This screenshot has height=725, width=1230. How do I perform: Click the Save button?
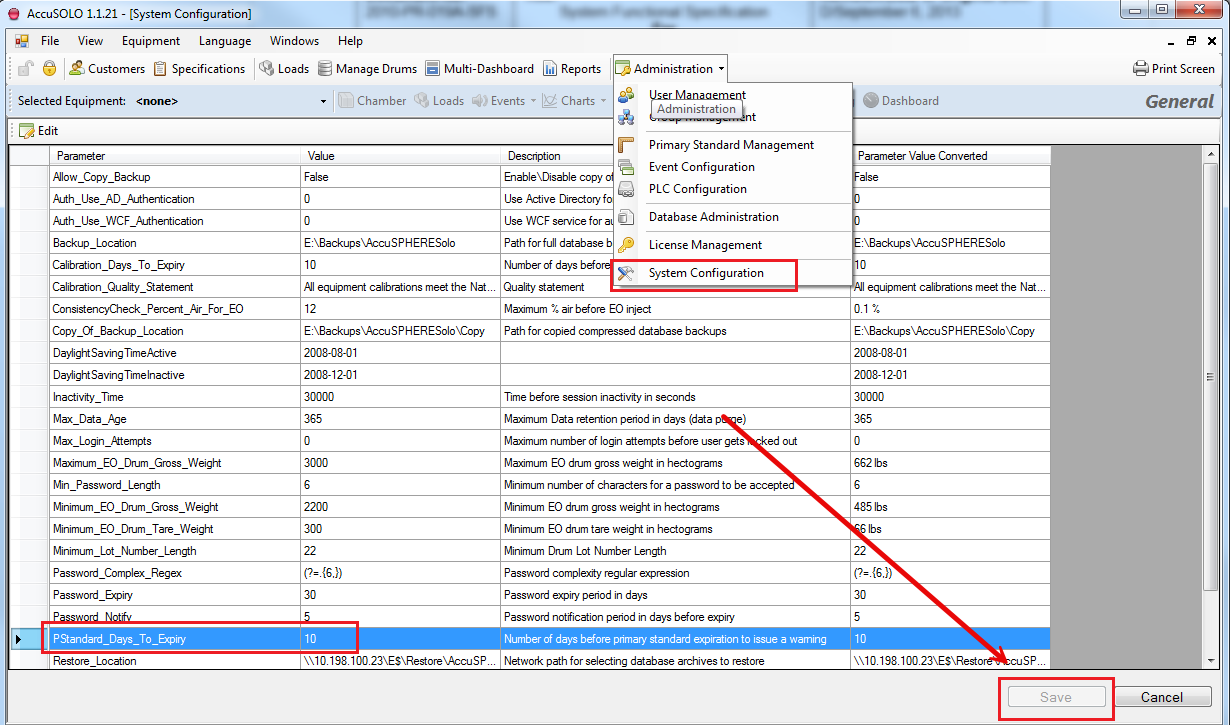(x=1055, y=697)
